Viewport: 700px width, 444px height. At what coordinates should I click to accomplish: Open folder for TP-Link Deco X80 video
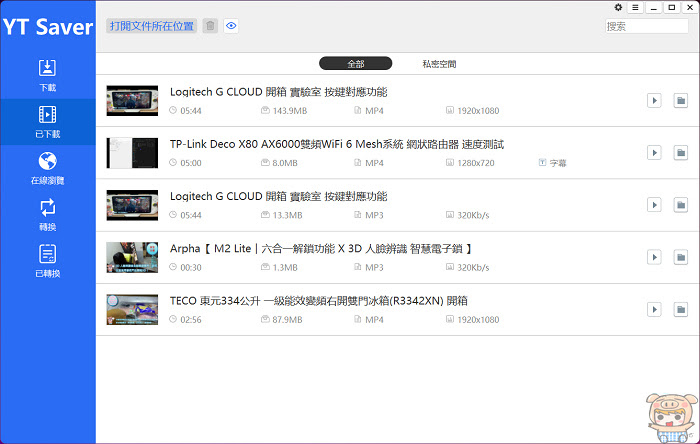[x=680, y=153]
